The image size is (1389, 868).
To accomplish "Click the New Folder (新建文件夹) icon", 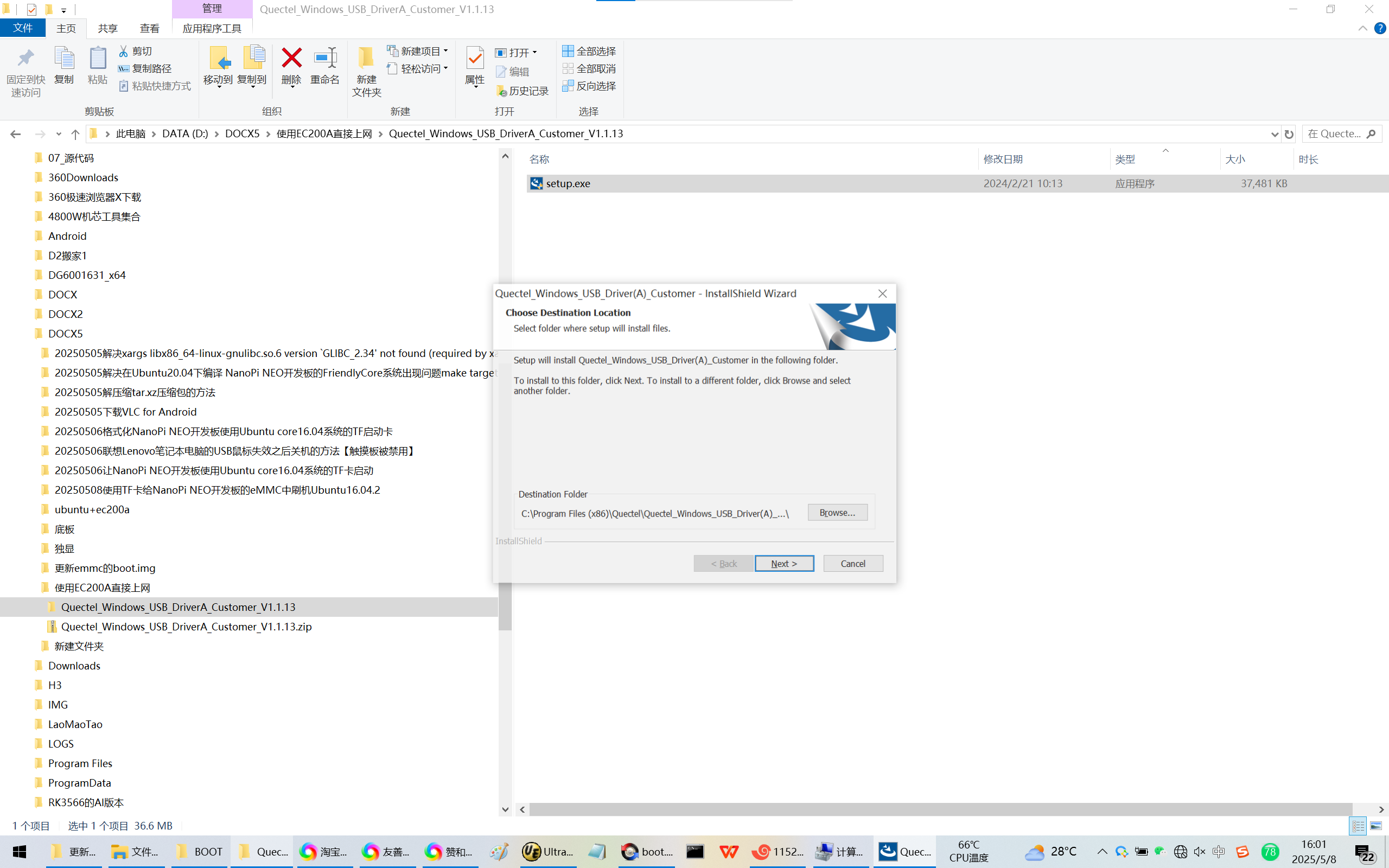I will [366, 58].
